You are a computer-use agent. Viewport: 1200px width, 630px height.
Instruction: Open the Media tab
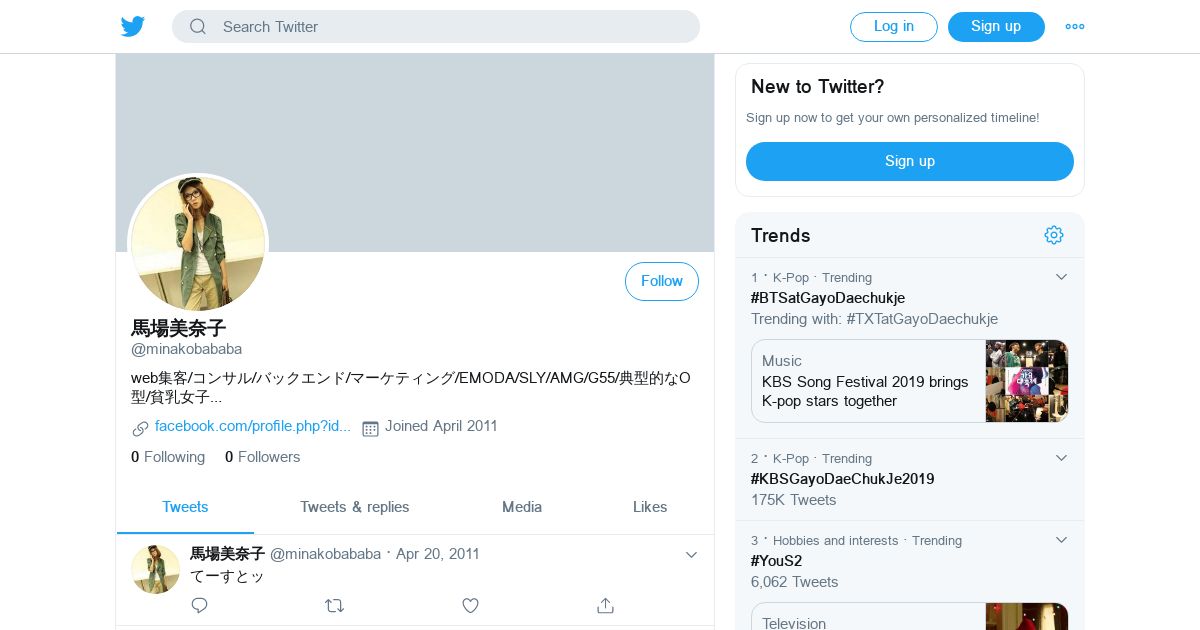coord(522,507)
